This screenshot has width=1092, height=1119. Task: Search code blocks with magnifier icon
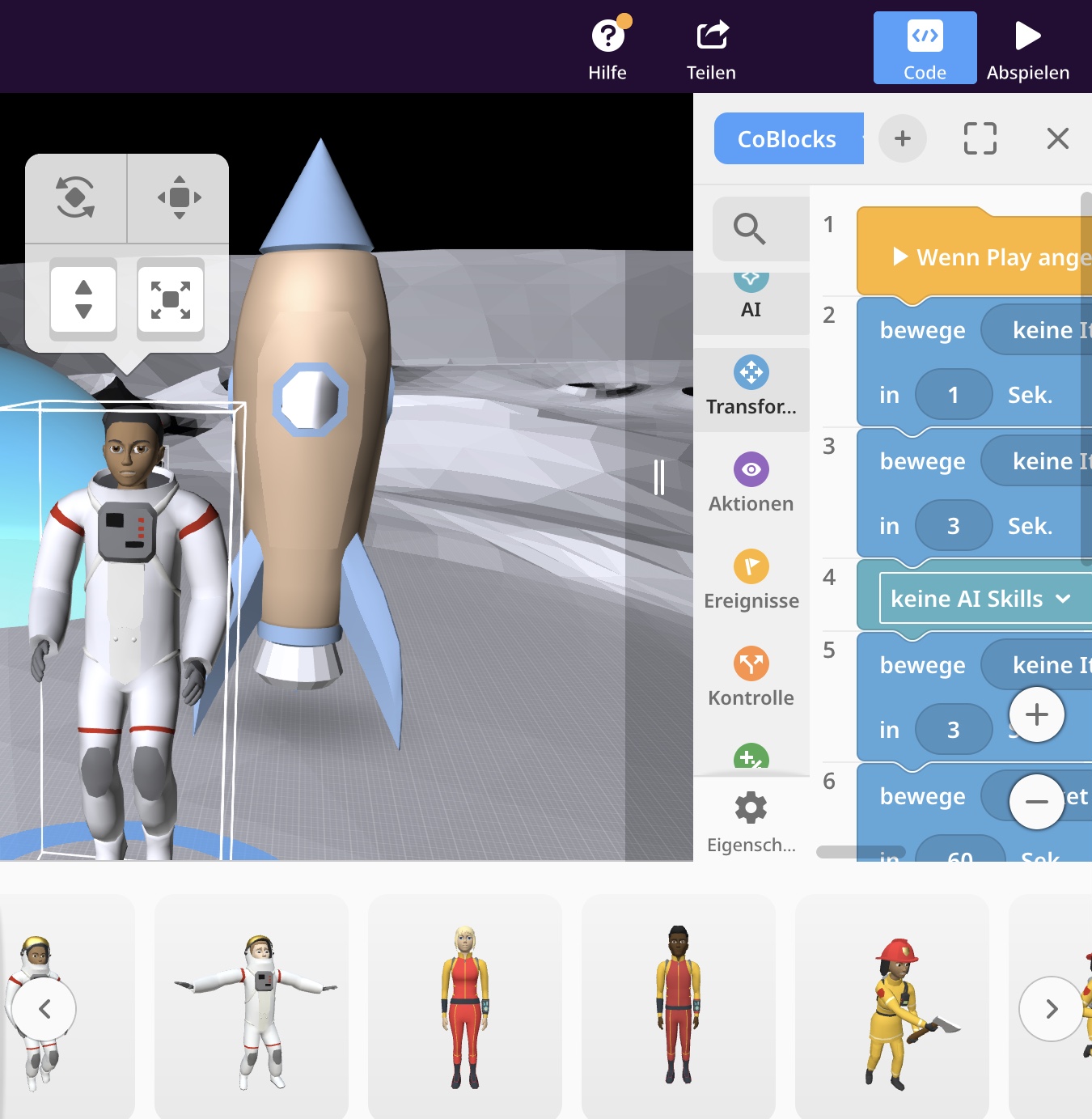coord(750,229)
